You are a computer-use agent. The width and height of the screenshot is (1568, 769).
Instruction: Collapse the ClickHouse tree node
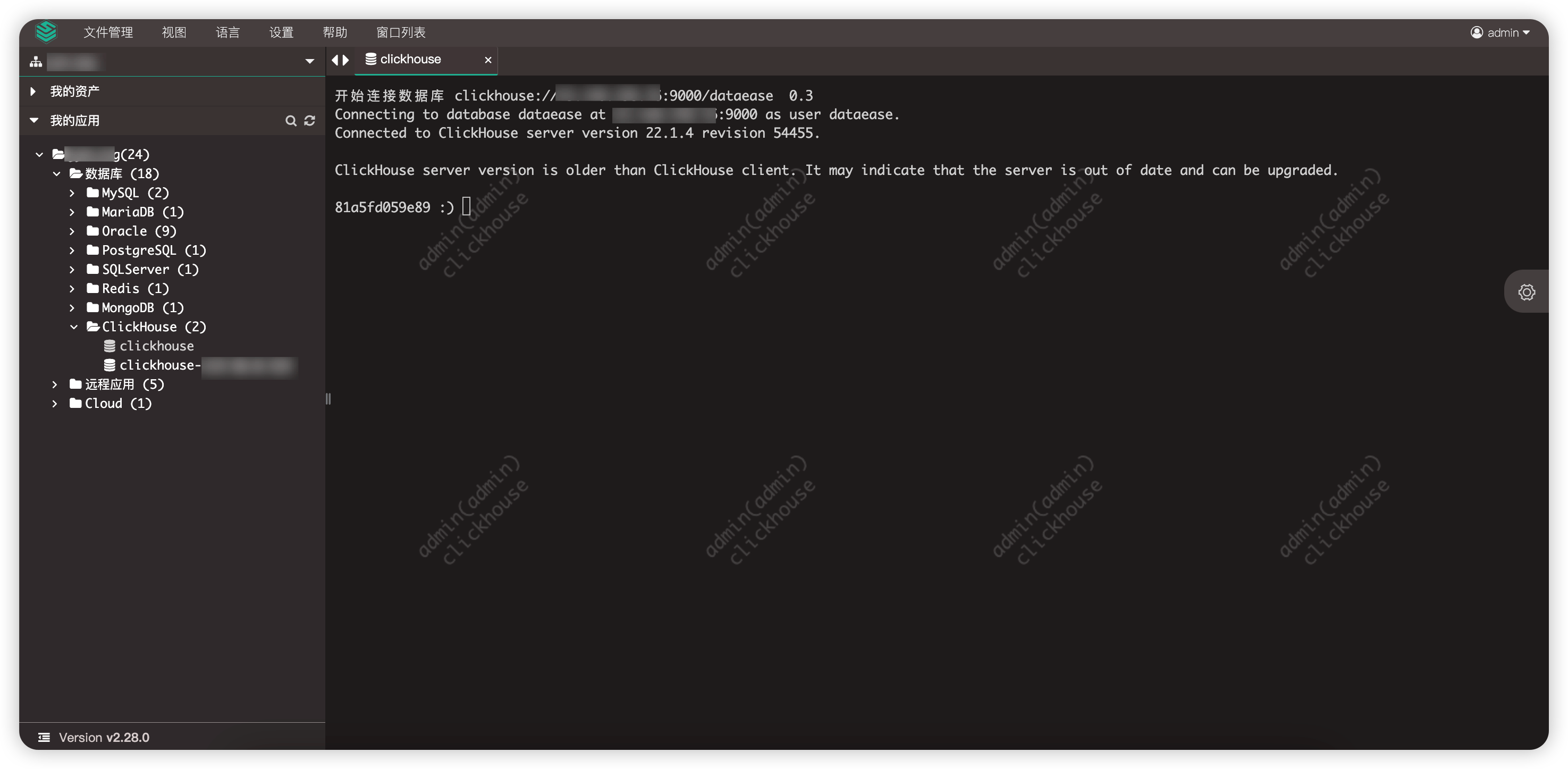(x=75, y=327)
